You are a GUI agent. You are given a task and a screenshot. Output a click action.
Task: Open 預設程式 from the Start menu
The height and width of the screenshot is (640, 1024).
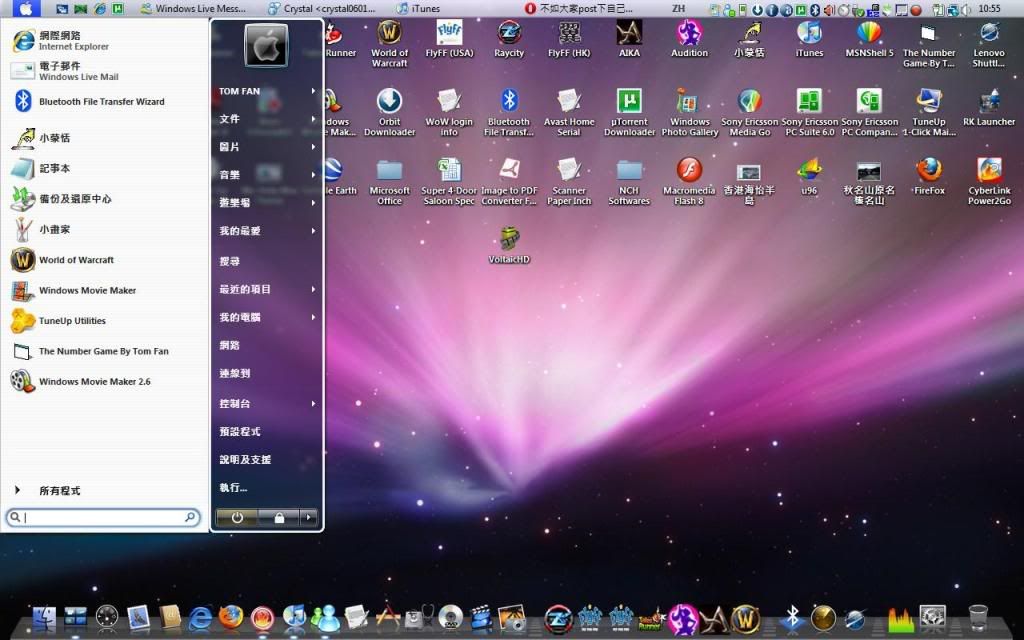(240, 432)
